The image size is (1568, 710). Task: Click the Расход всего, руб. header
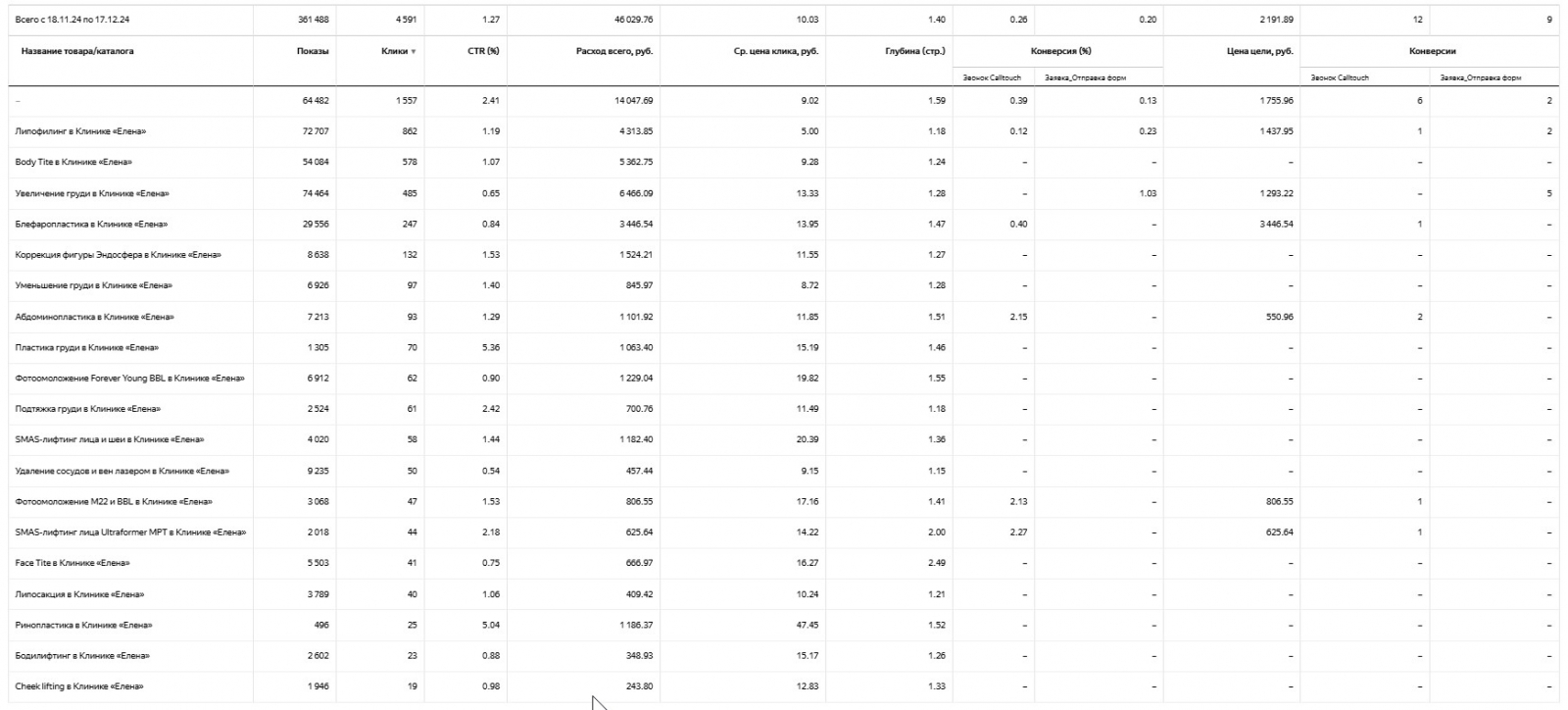(613, 51)
